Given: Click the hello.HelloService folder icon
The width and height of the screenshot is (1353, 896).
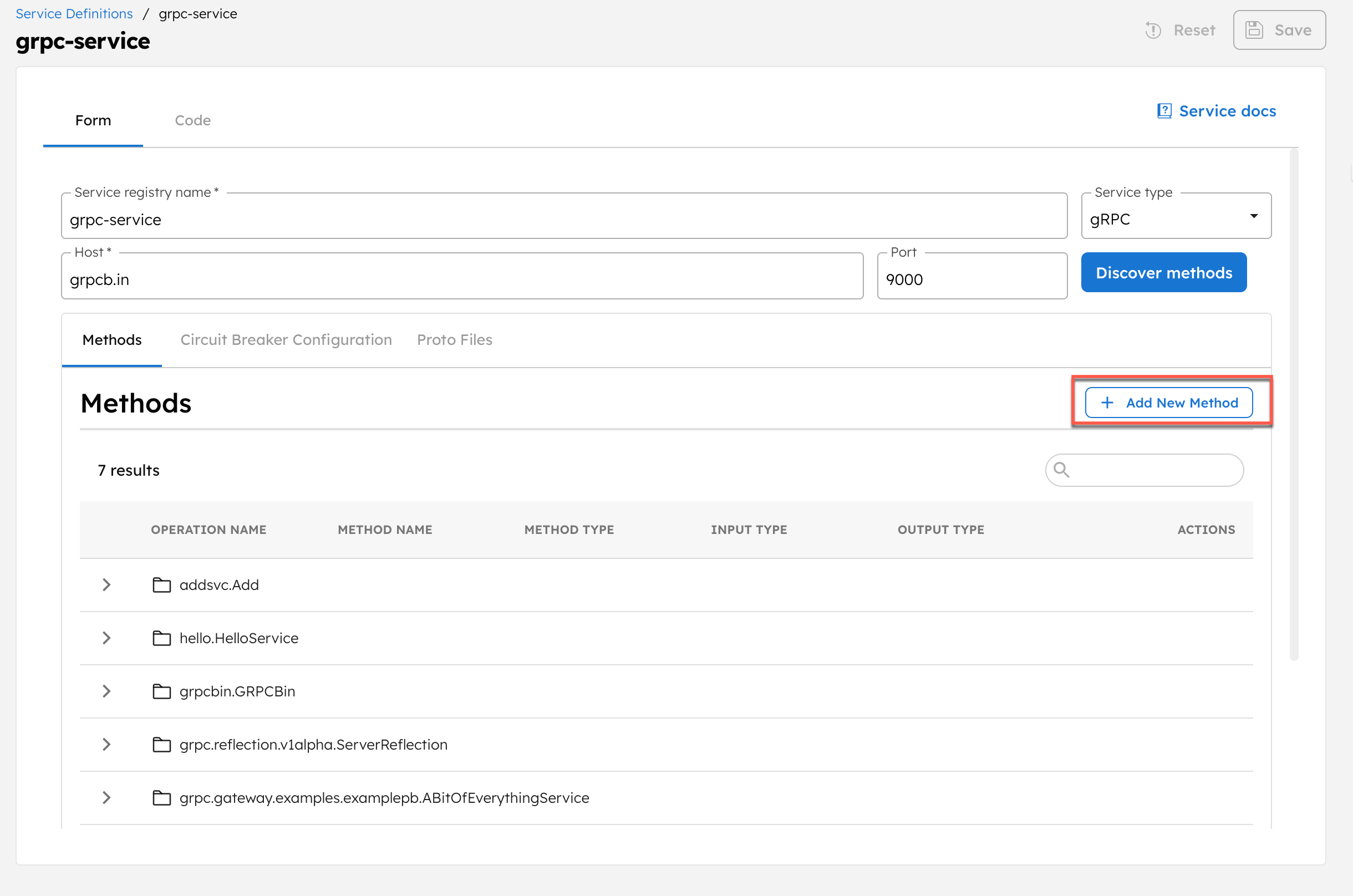Looking at the screenshot, I should click(162, 638).
